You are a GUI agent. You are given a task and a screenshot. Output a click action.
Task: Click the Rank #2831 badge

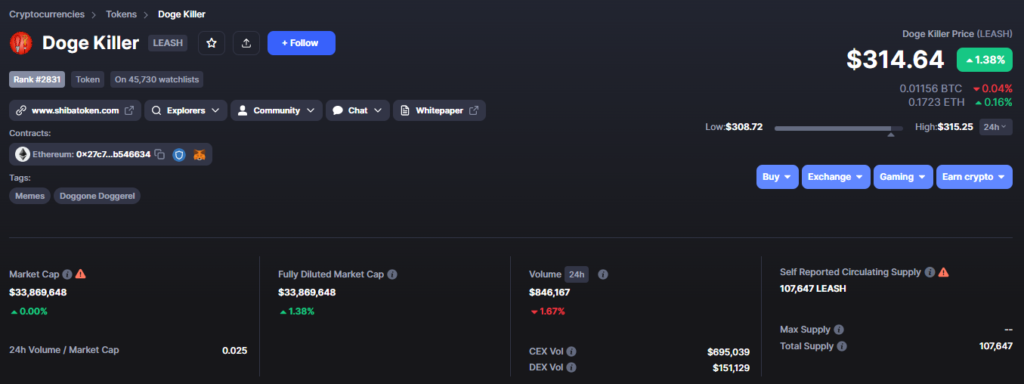[37, 80]
